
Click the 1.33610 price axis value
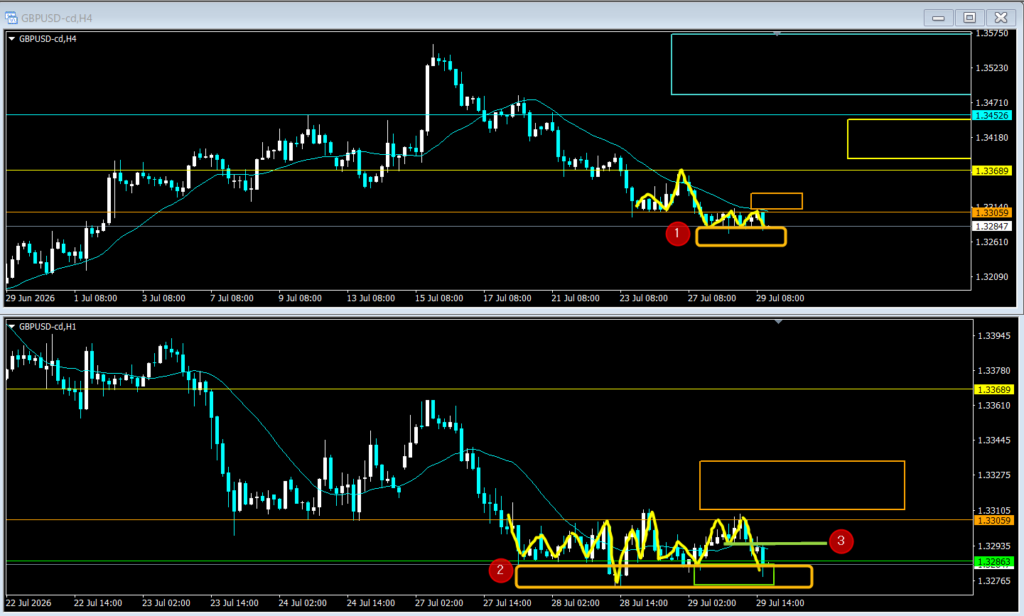(994, 405)
